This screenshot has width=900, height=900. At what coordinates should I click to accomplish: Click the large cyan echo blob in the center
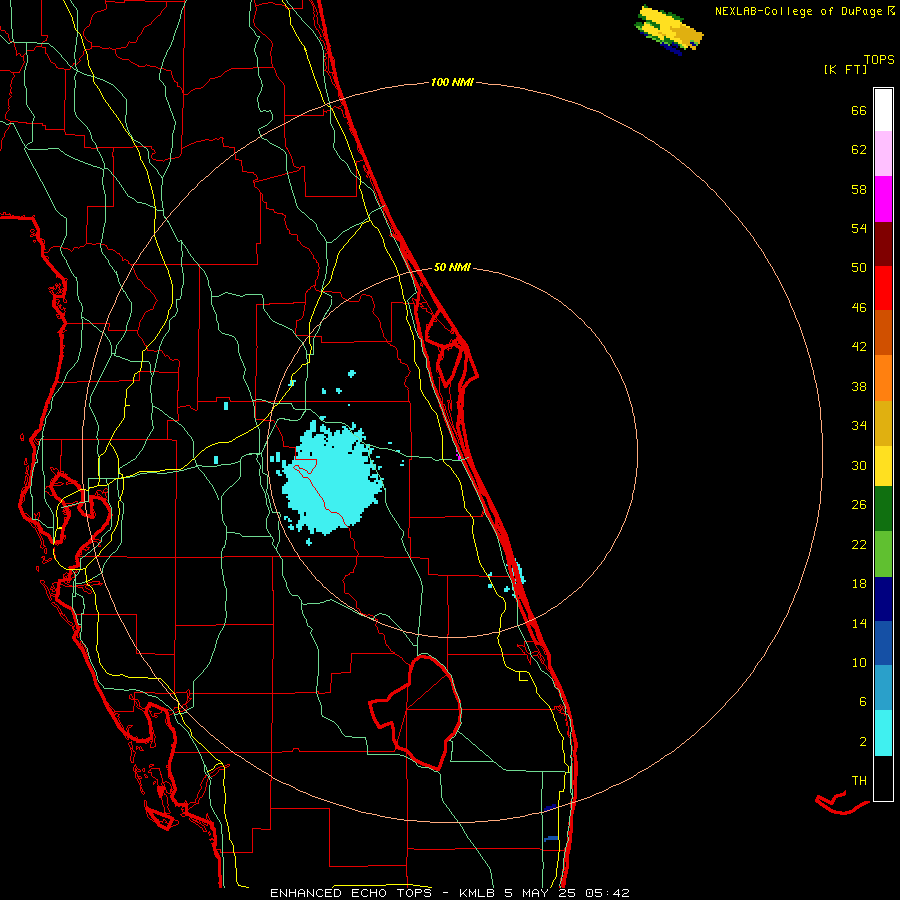click(x=333, y=479)
